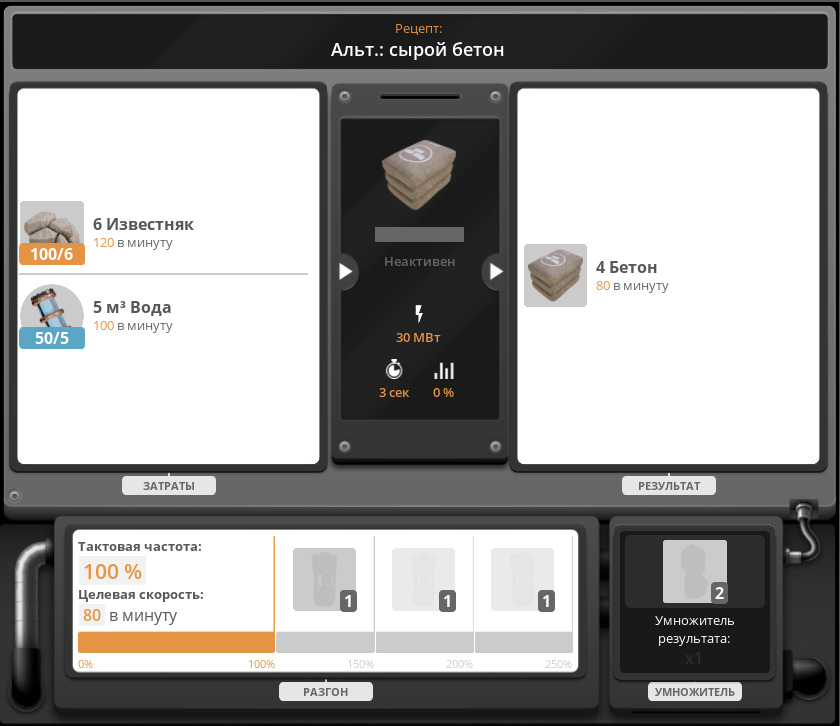Click the 5 м³ Вода ingredient name
Screen dimensions: 840x726
click(x=132, y=307)
